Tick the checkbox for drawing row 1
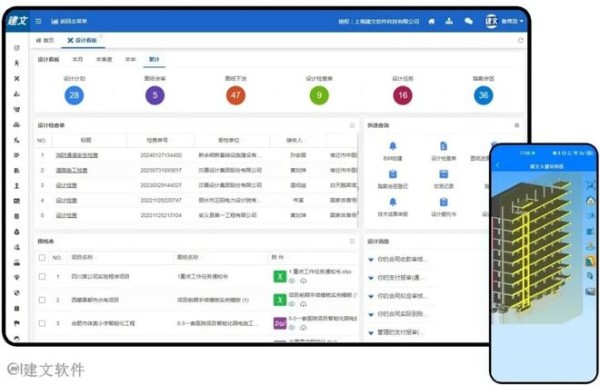Screen dimensions: 600x385 [x=42, y=276]
